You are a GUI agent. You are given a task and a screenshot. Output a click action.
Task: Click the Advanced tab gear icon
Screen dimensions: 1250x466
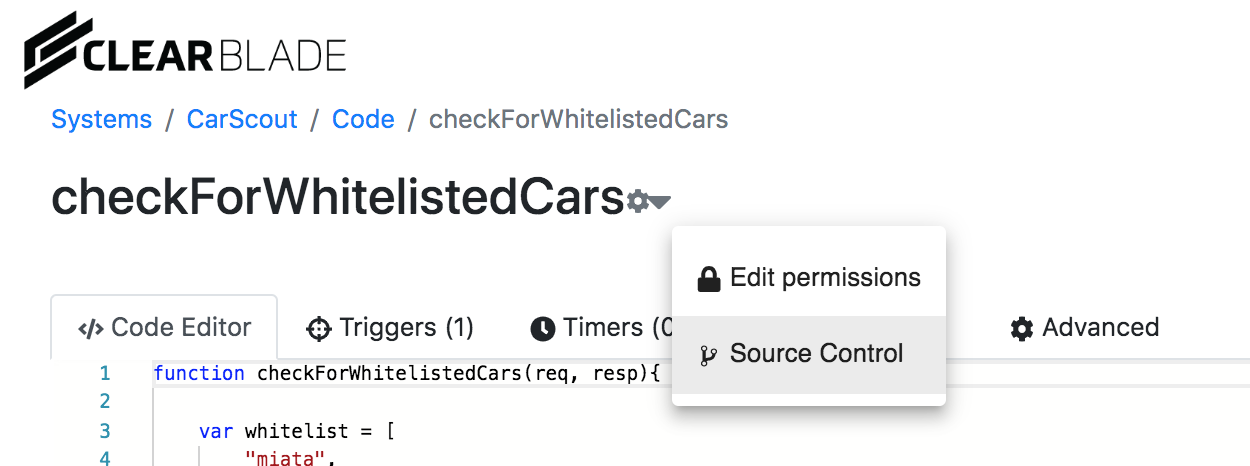[x=1021, y=328]
